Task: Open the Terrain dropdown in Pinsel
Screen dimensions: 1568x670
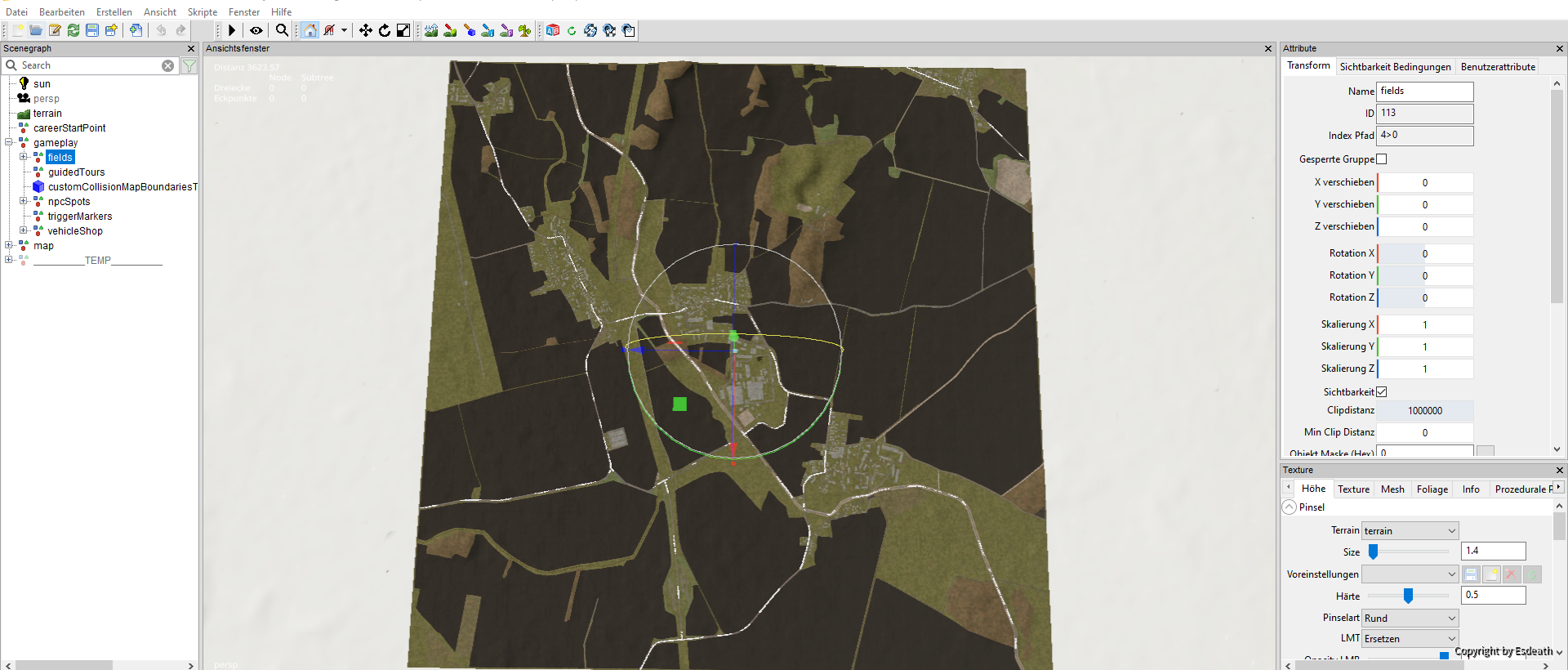Action: coord(1410,531)
